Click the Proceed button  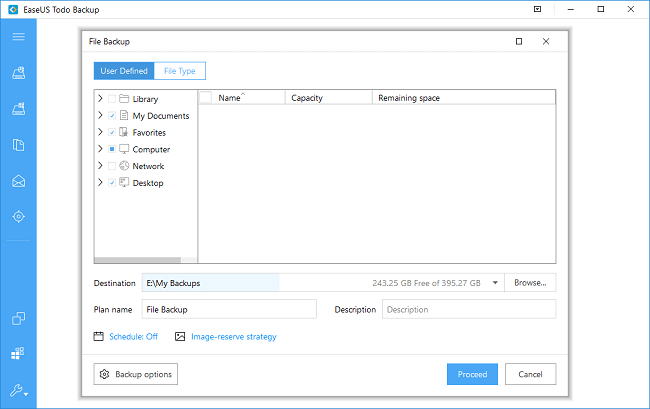(x=471, y=374)
